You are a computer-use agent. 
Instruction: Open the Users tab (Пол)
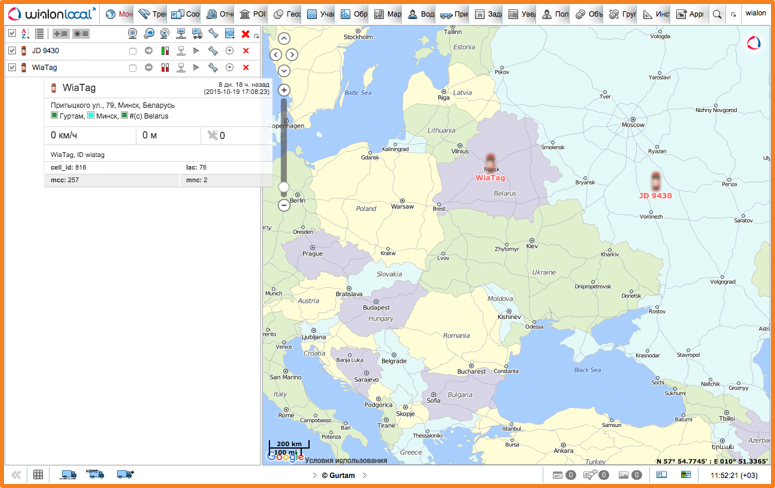coord(555,14)
